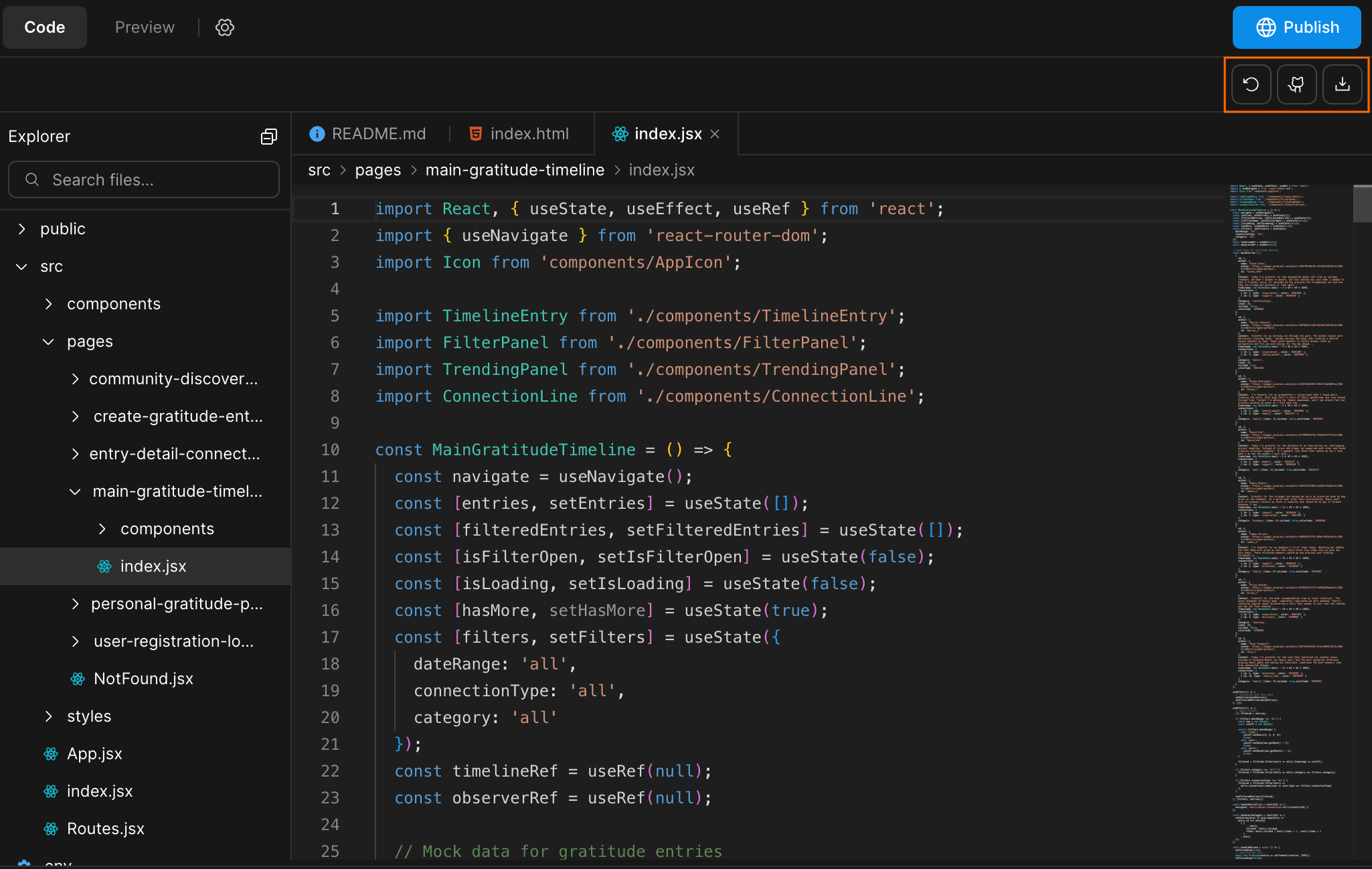Switch to Preview mode
1372x869 pixels.
coord(145,27)
